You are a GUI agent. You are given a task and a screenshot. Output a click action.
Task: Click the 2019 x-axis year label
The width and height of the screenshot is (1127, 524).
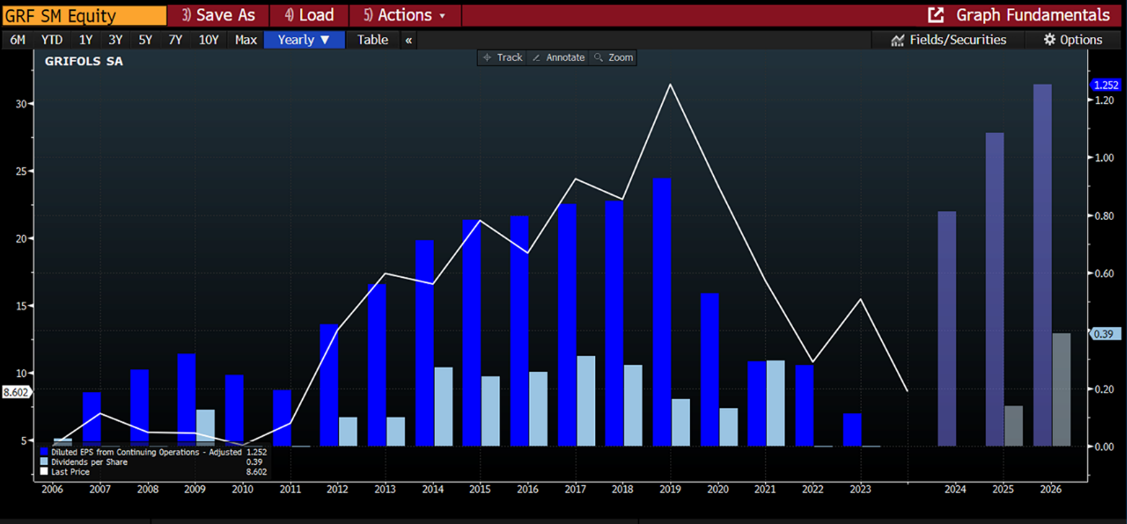pyautogui.click(x=670, y=488)
